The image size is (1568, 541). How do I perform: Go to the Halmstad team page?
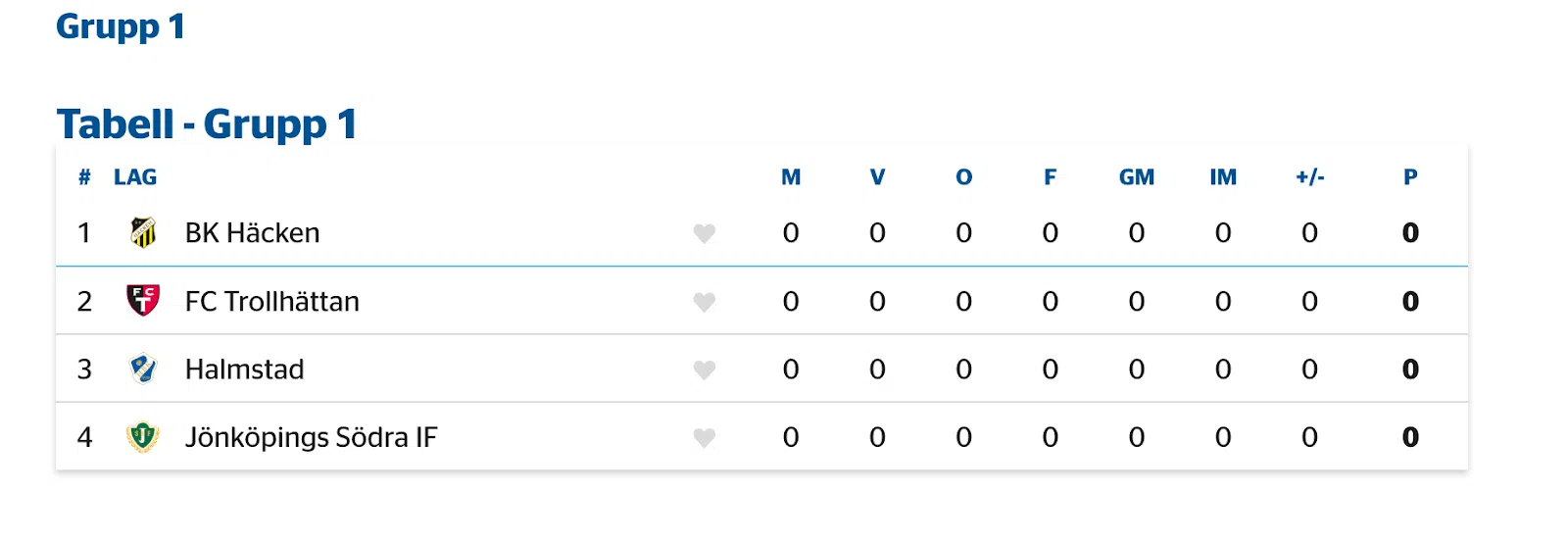[x=244, y=369]
